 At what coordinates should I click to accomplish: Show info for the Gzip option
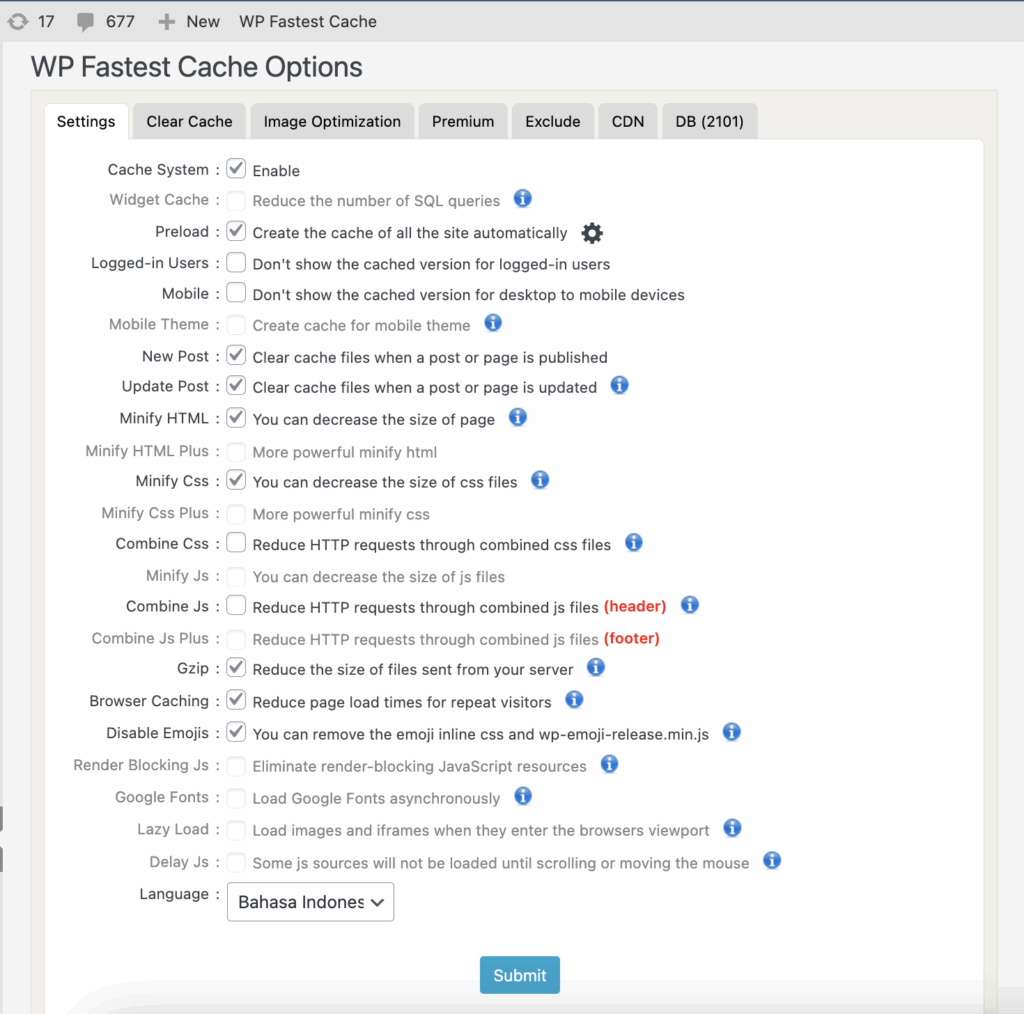[596, 667]
